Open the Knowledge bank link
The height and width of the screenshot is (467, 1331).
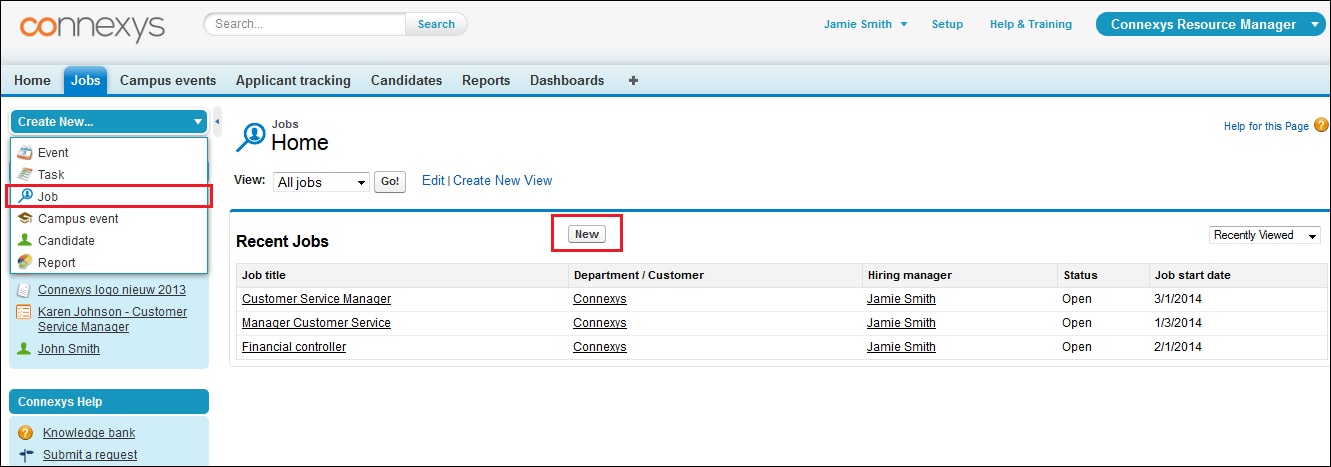point(89,433)
